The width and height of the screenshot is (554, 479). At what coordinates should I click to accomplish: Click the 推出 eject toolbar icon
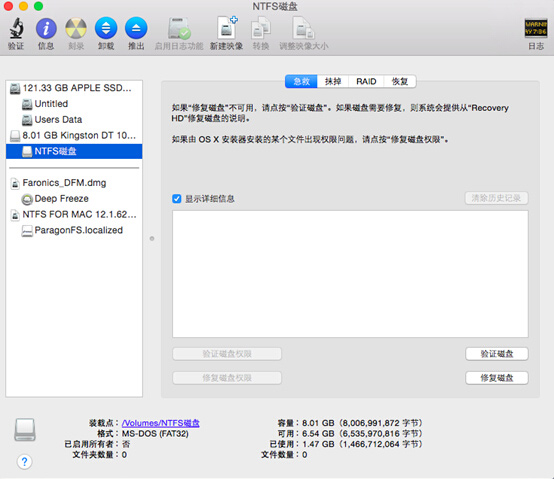coord(136,28)
